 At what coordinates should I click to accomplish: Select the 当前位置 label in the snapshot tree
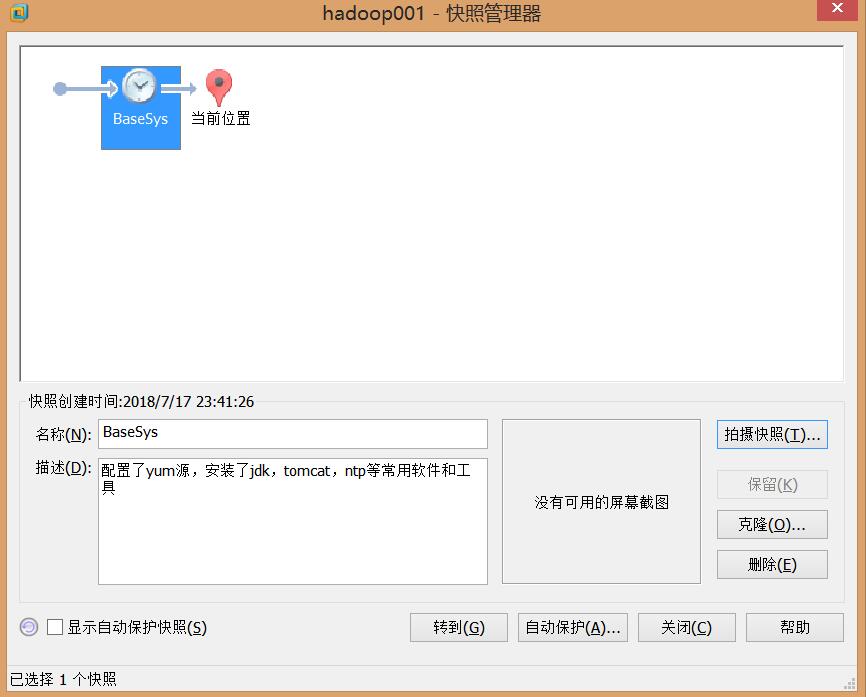[220, 118]
